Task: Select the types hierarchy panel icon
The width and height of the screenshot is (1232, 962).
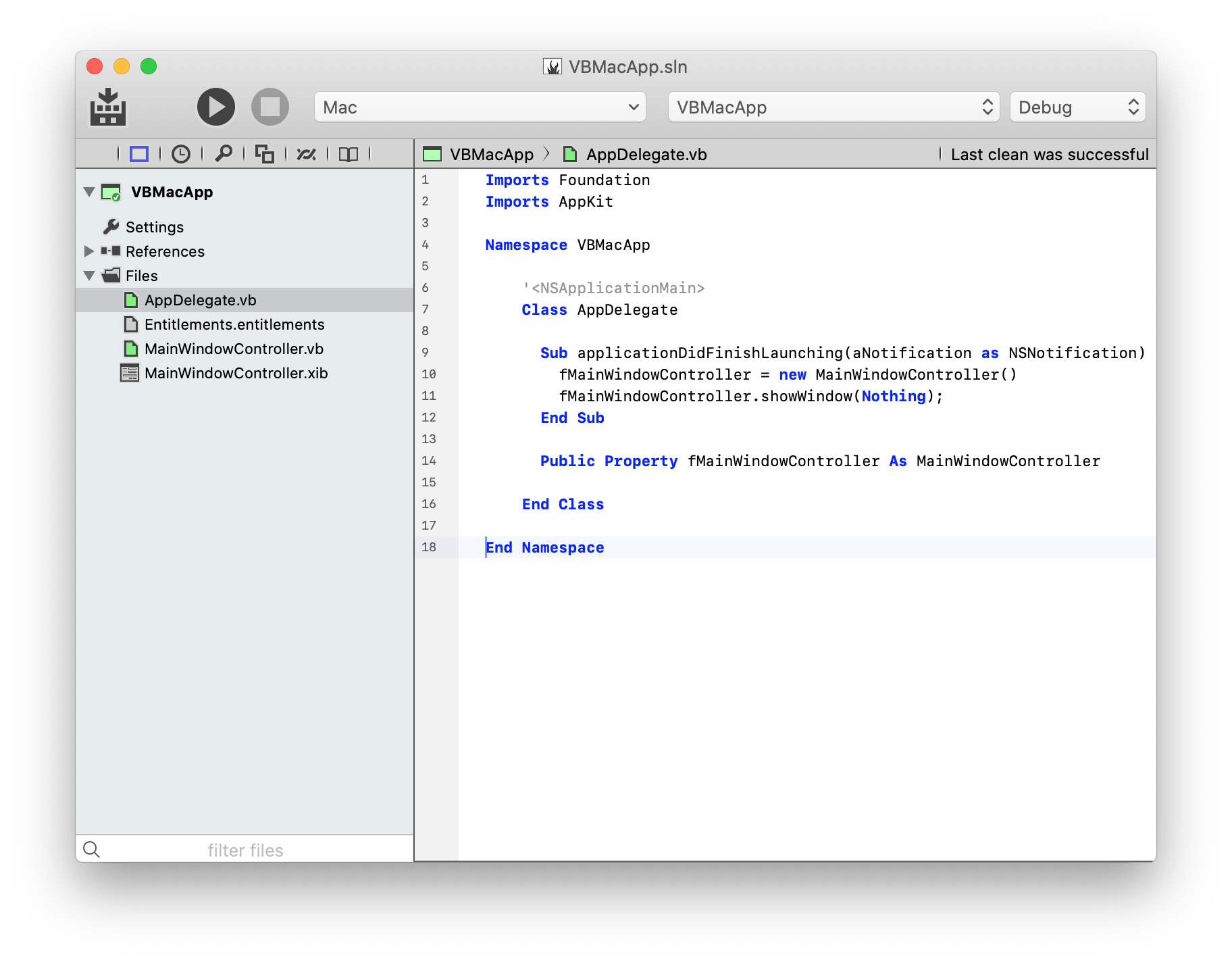Action: [265, 154]
